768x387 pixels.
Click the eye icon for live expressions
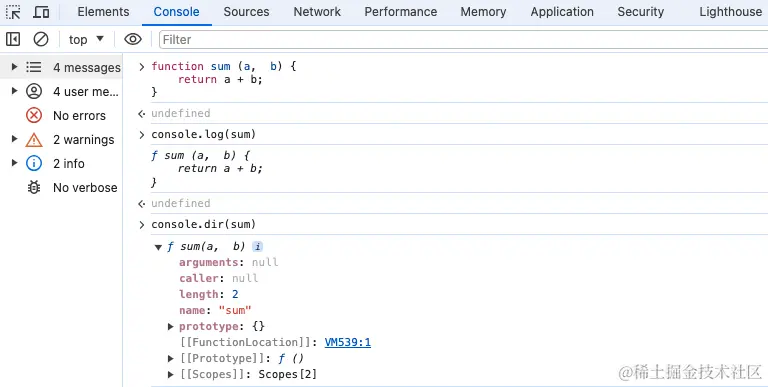click(133, 39)
